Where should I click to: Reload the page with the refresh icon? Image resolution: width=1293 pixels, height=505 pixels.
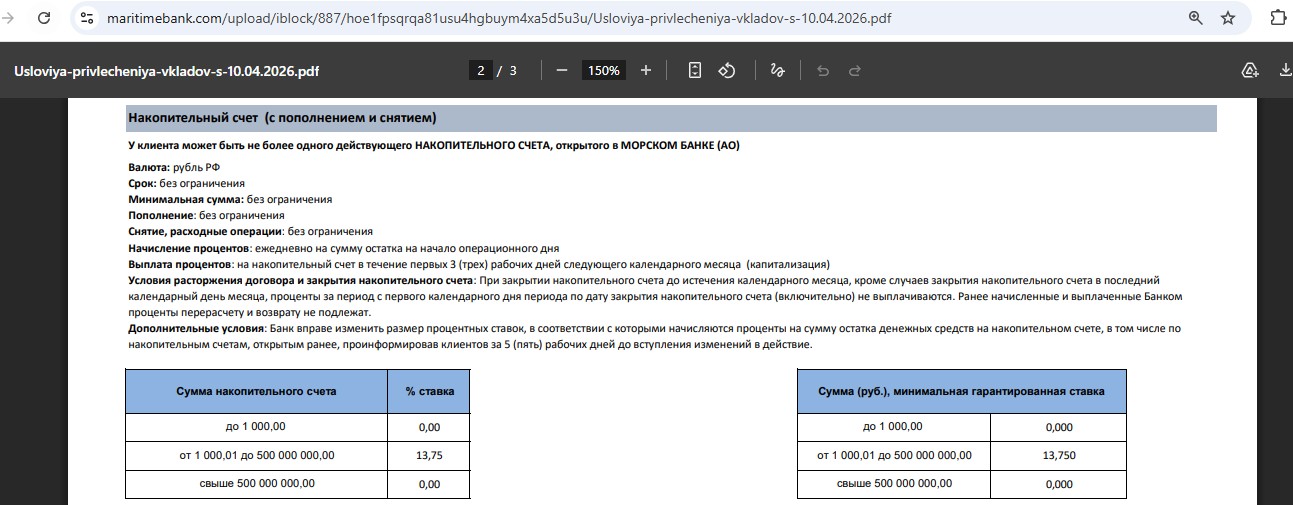[44, 18]
